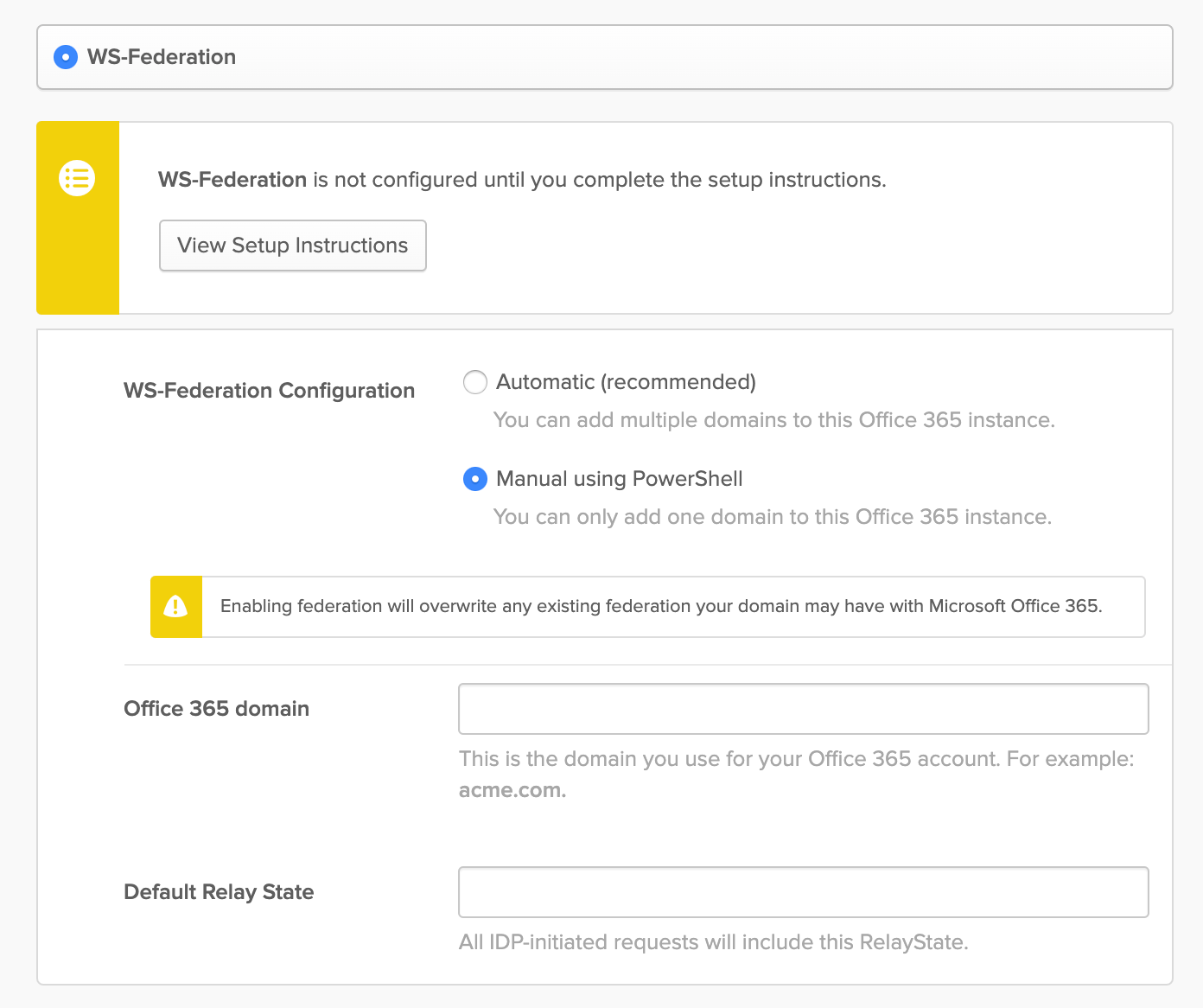Select the Manual using PowerShell radio button

click(475, 479)
